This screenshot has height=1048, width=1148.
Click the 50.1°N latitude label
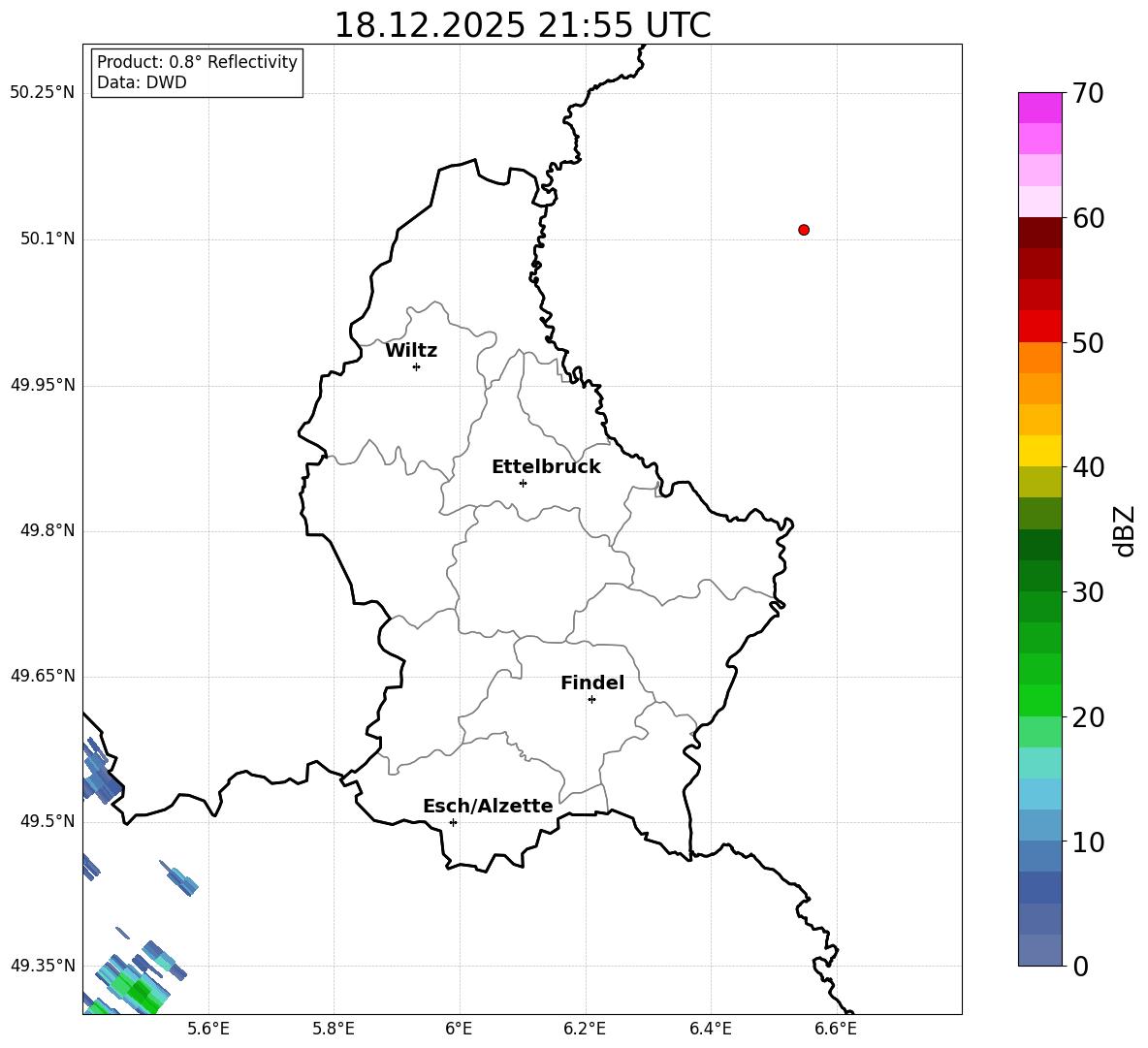click(48, 239)
